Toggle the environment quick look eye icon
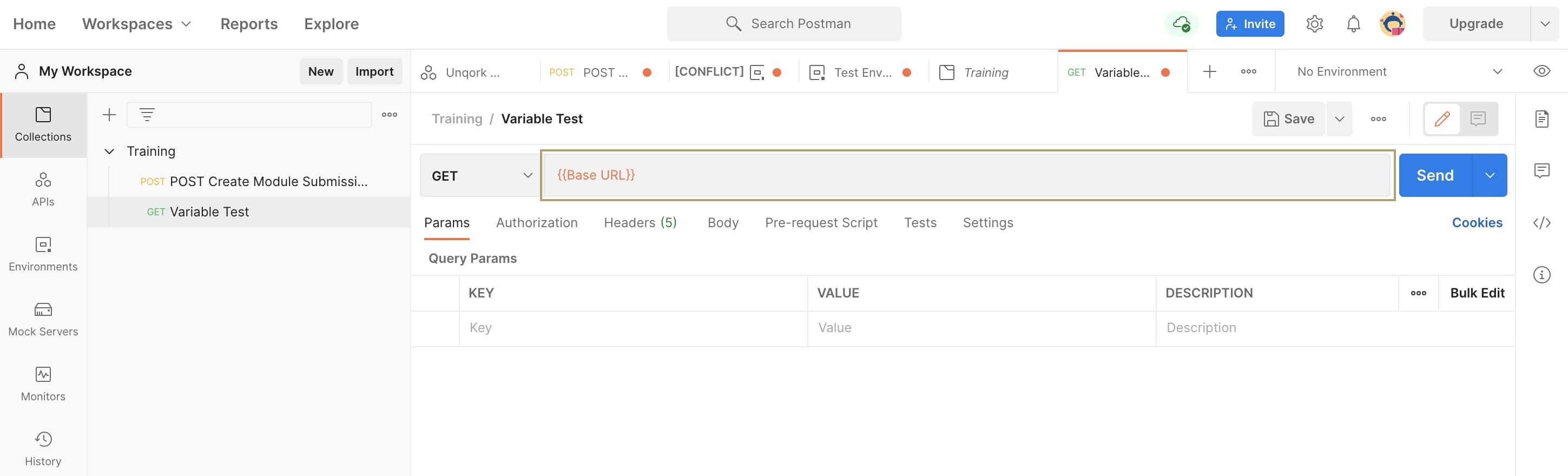Screen dimensions: 1568x476 1541,71
